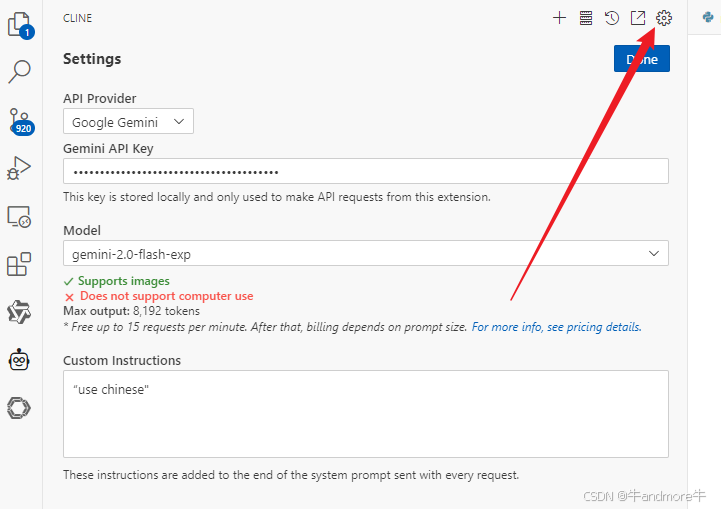Click the Cline settings gear icon
Viewport: 721px width, 509px height.
click(x=664, y=18)
